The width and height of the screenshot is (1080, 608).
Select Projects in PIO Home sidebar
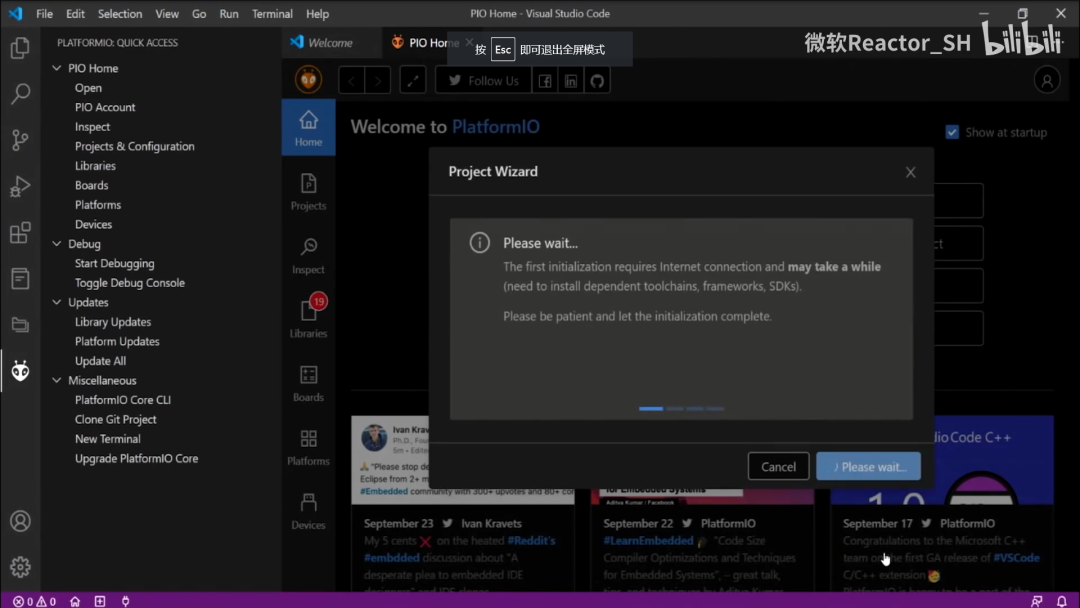[309, 191]
